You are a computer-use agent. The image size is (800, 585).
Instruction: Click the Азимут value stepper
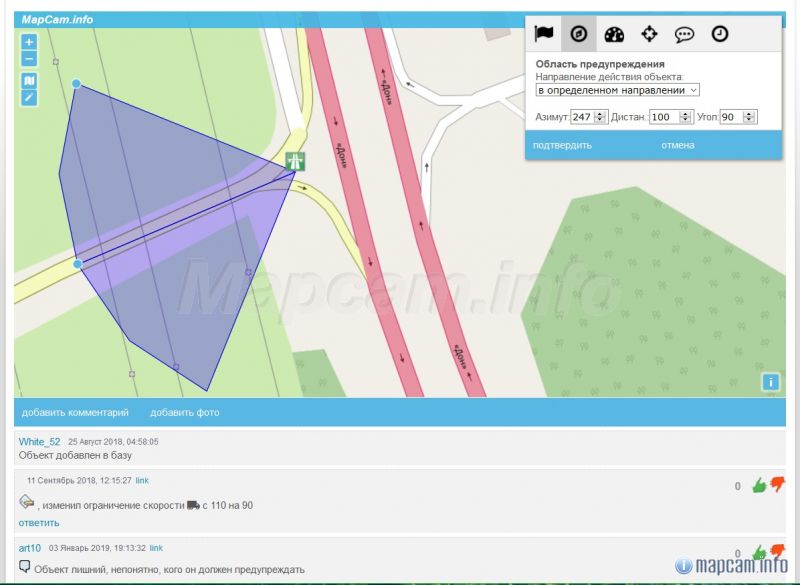coord(600,117)
